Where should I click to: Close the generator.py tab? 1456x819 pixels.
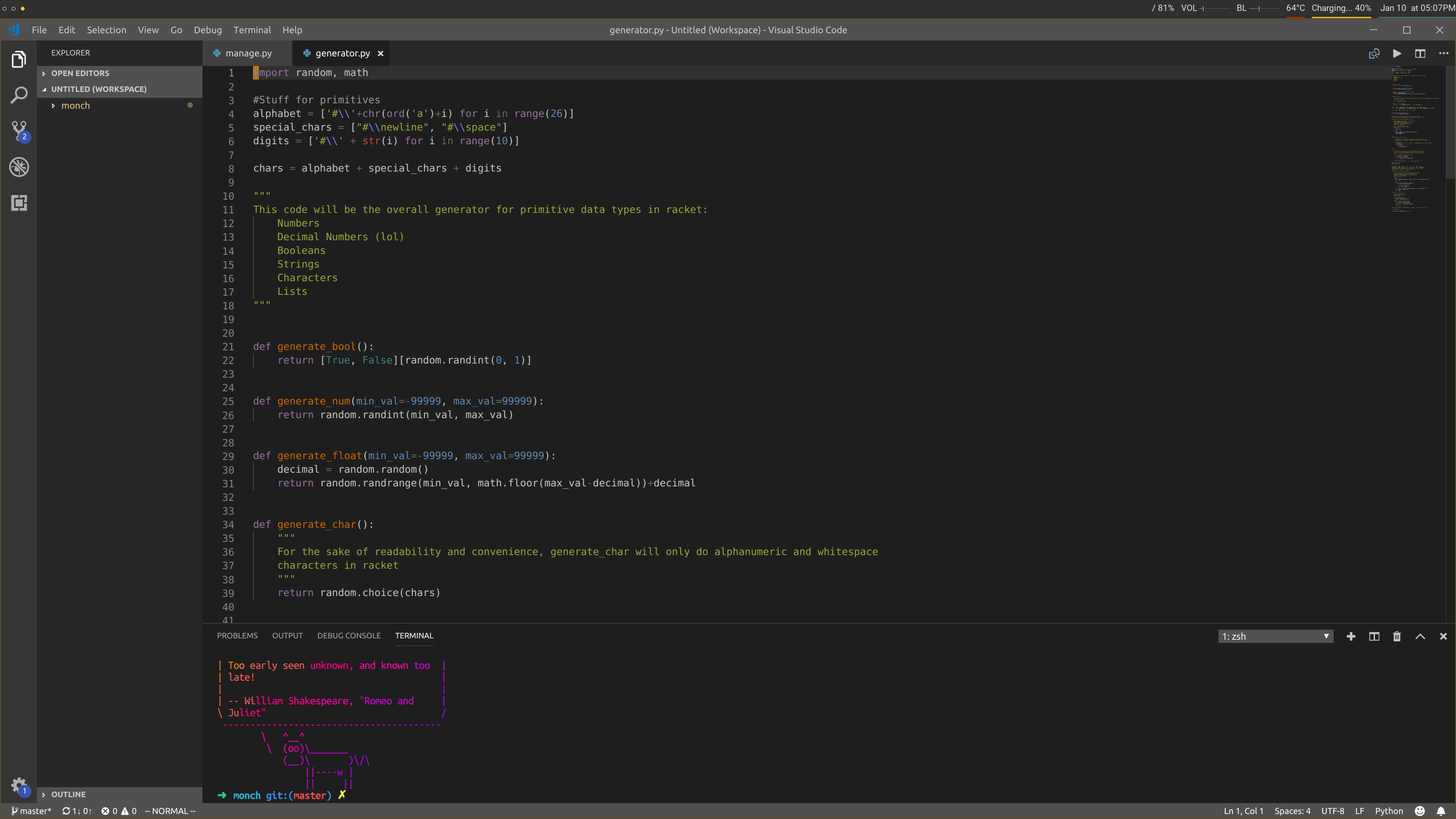click(380, 53)
